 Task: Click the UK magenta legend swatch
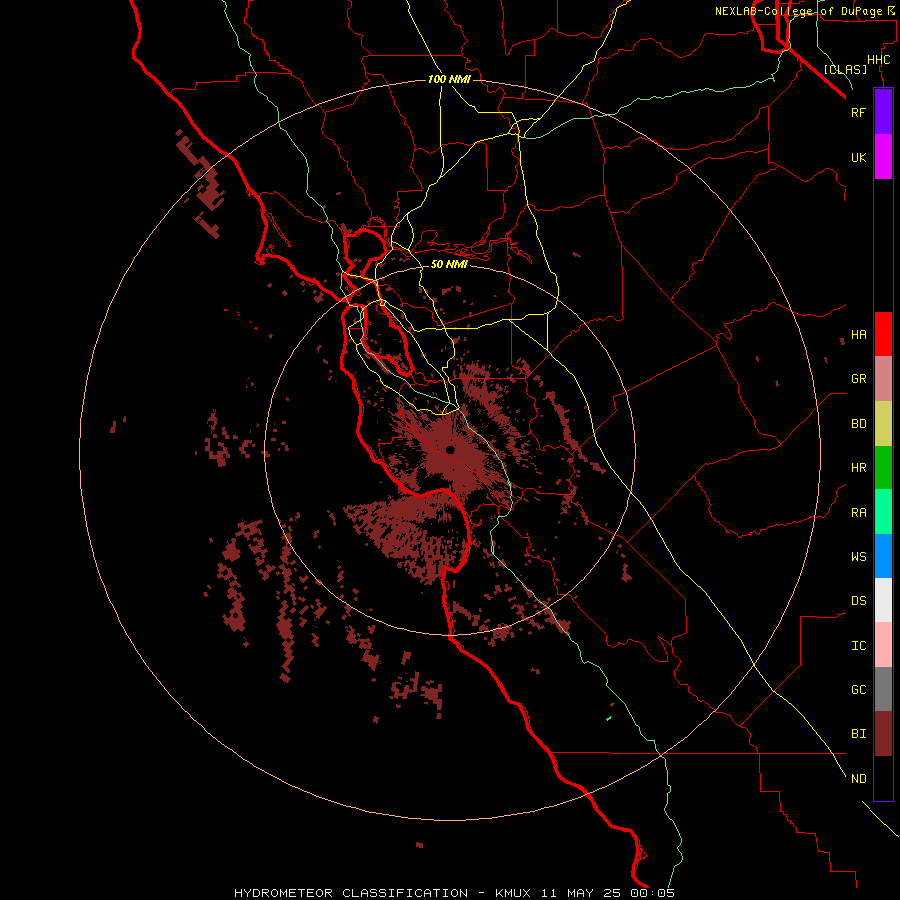883,157
